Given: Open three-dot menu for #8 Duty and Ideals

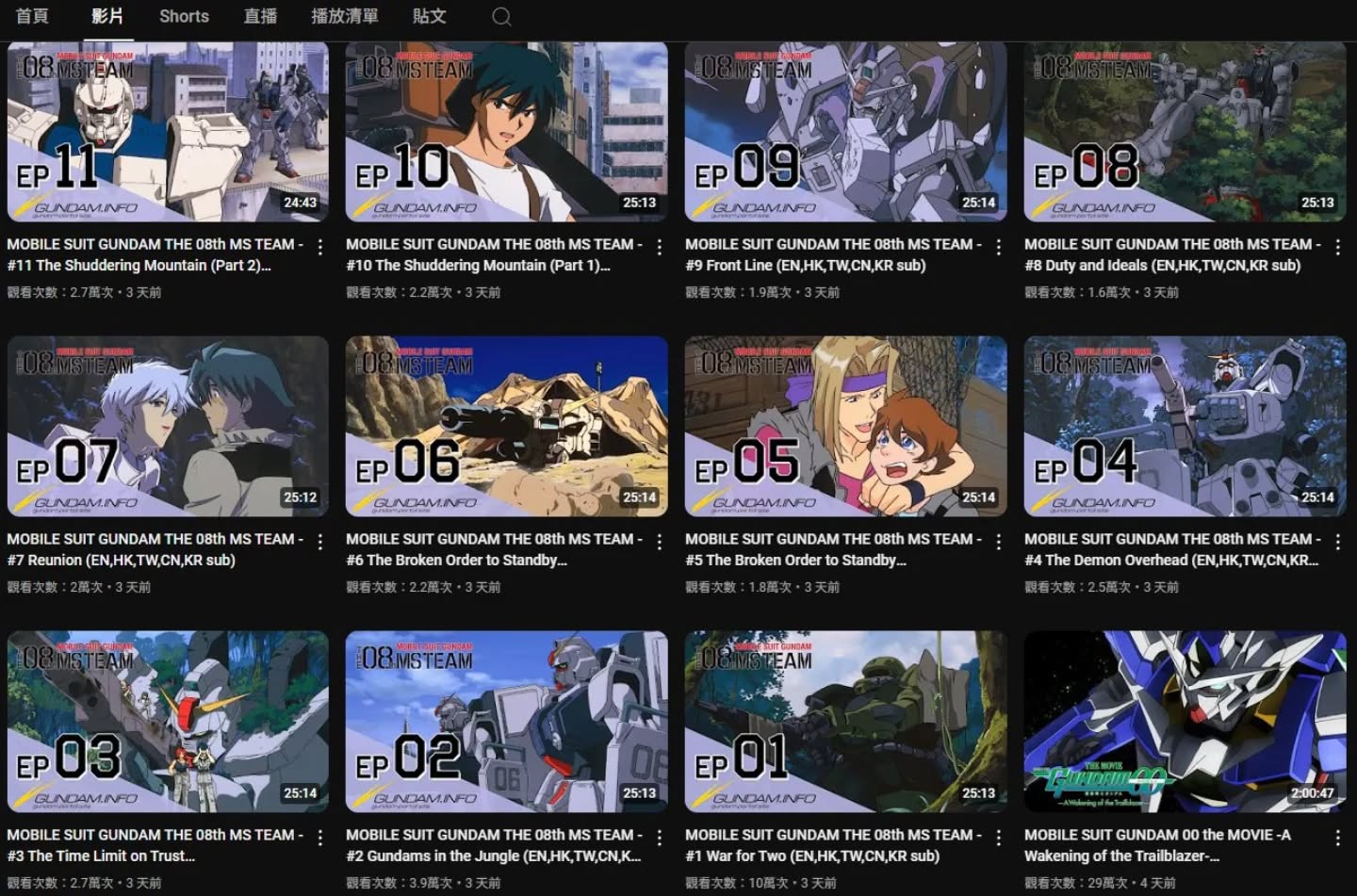Looking at the screenshot, I should coord(1337,247).
